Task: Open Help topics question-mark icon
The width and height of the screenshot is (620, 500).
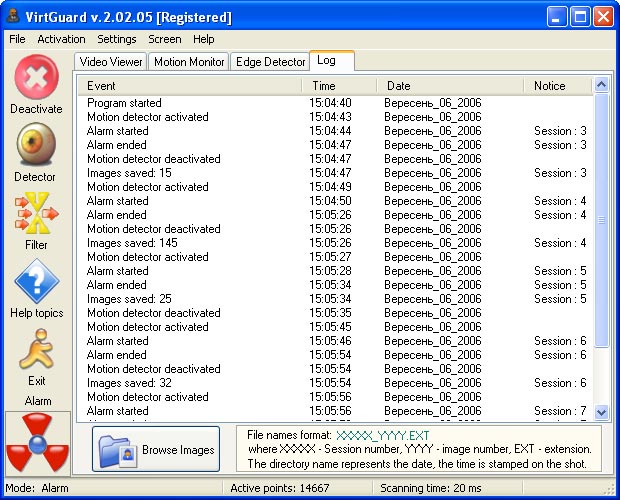Action: pos(37,281)
